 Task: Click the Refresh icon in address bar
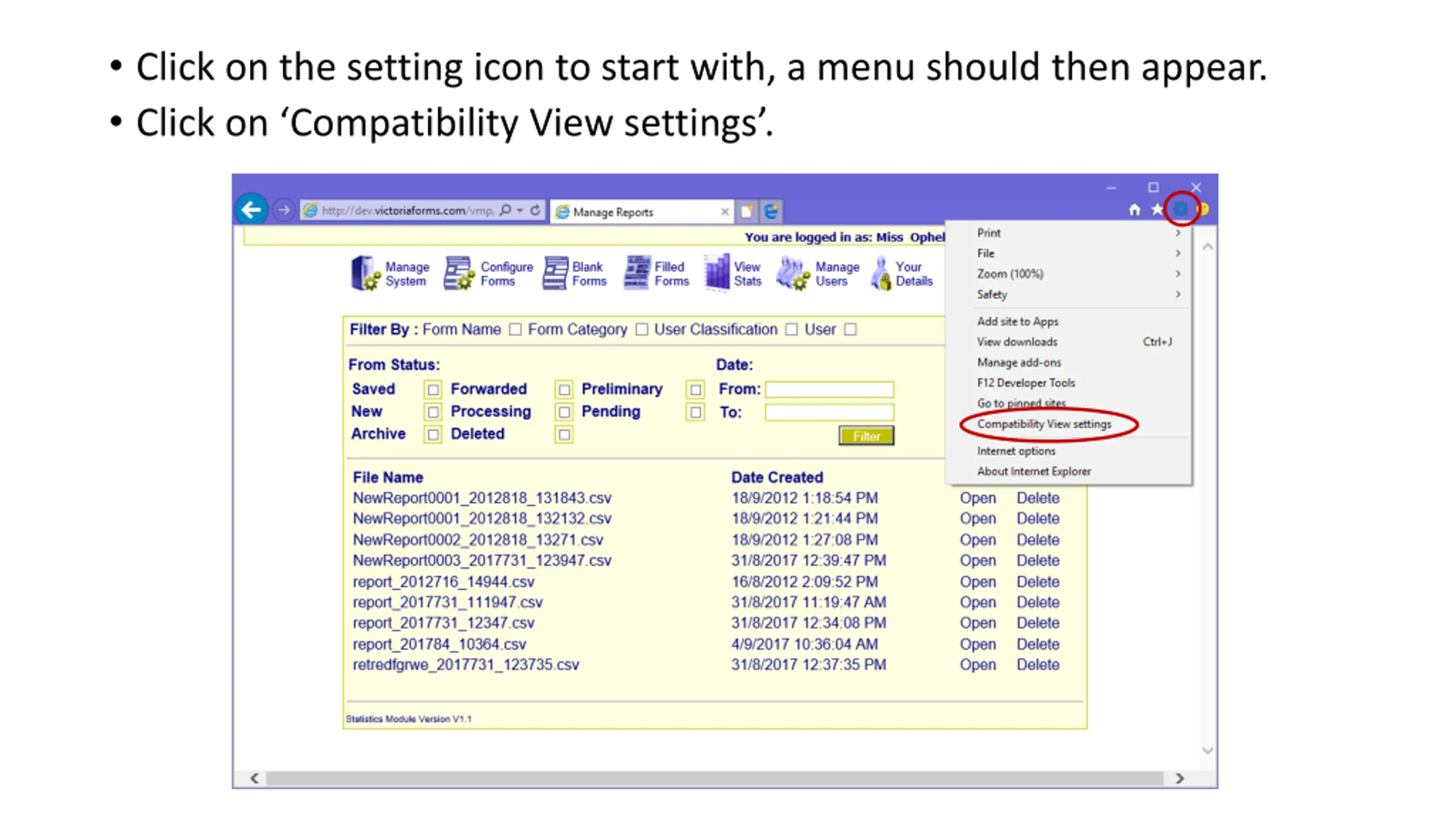(535, 210)
